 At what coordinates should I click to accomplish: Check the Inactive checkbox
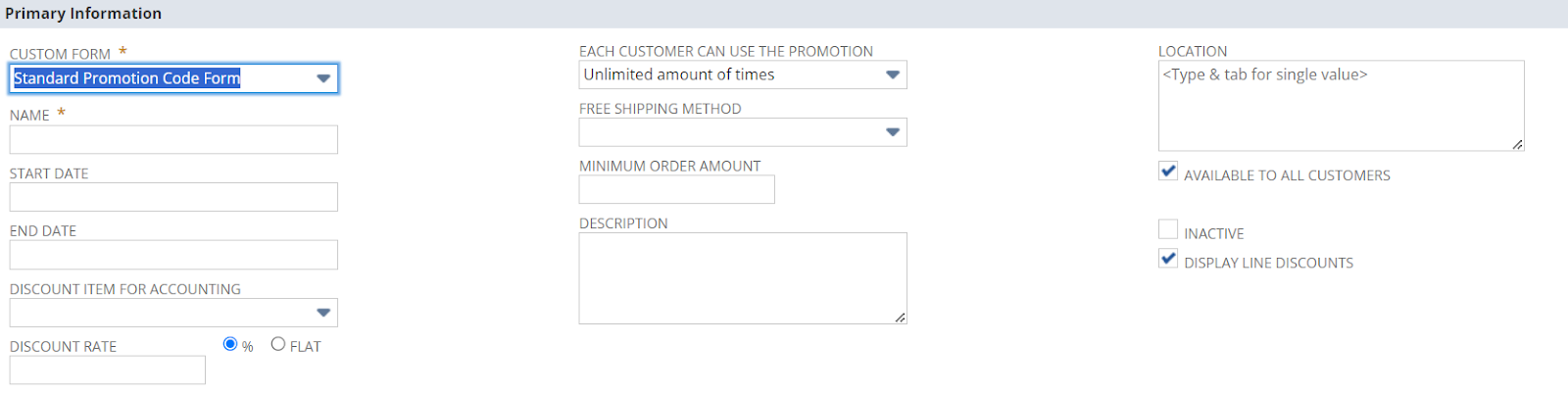(1168, 229)
